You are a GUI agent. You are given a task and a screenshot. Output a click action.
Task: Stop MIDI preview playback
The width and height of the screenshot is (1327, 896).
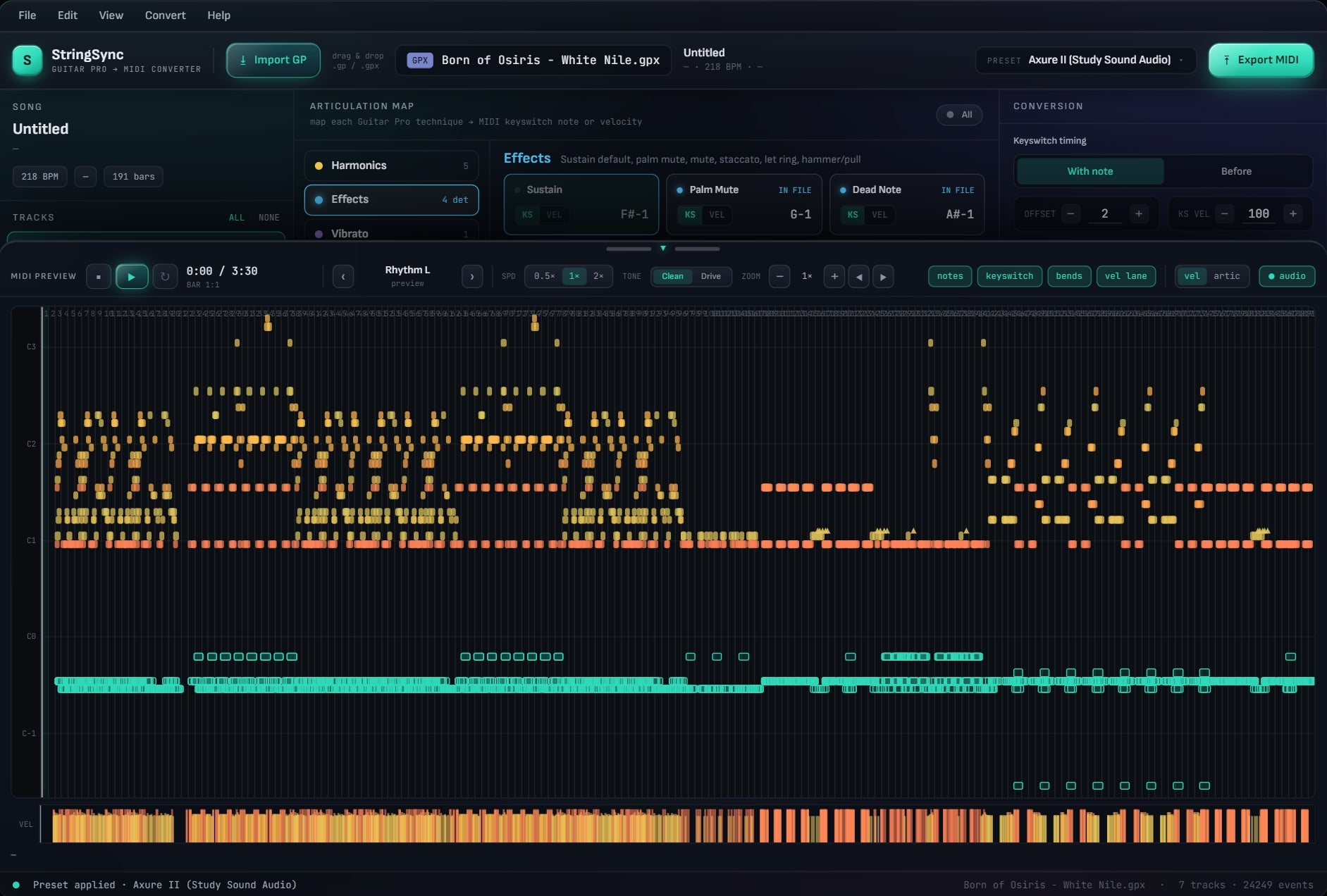pos(99,276)
